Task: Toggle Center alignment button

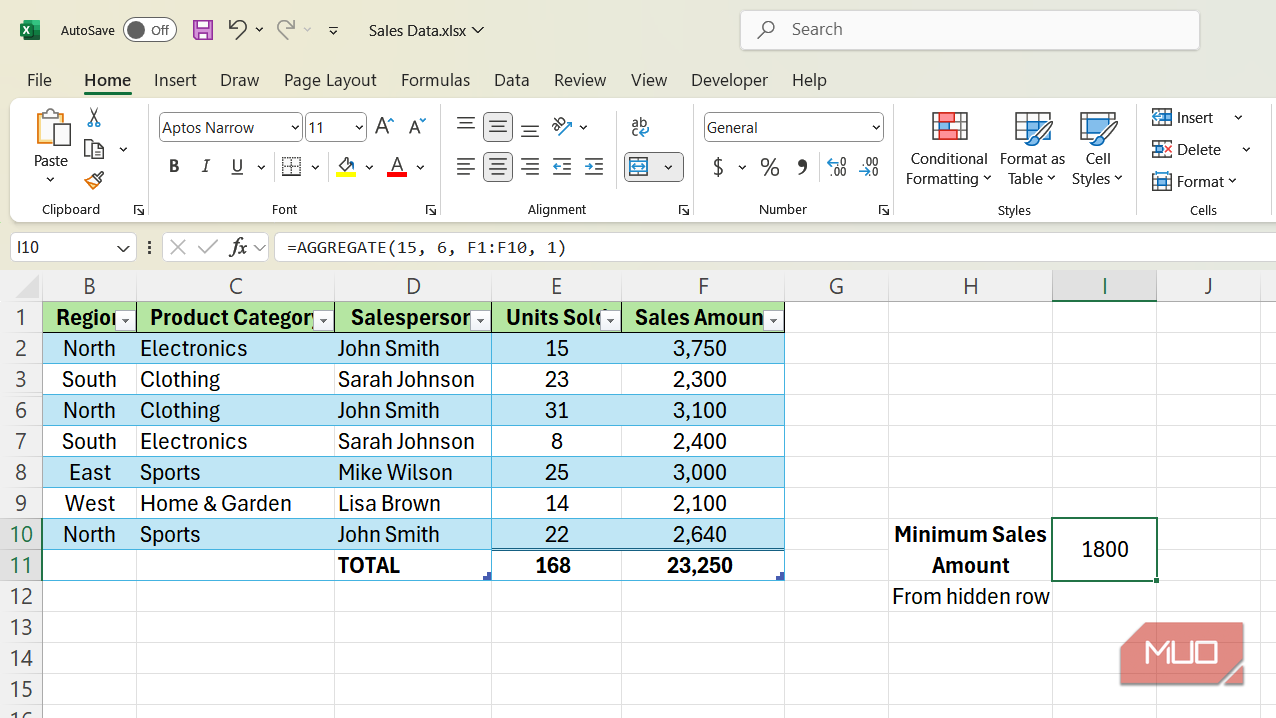Action: coord(498,167)
